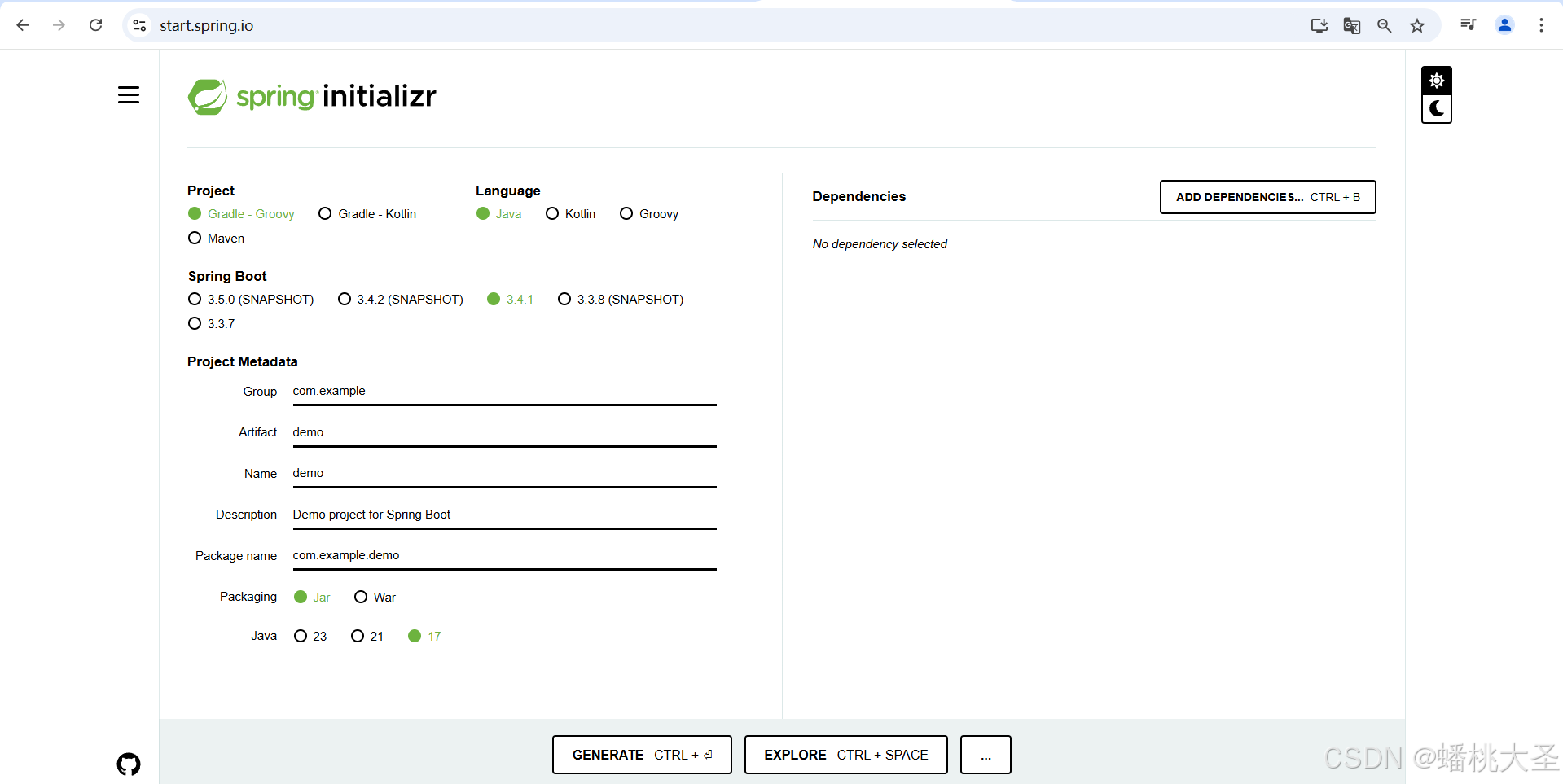The height and width of the screenshot is (784, 1563).
Task: Open the Chrome three-dot menu
Action: point(1541,25)
